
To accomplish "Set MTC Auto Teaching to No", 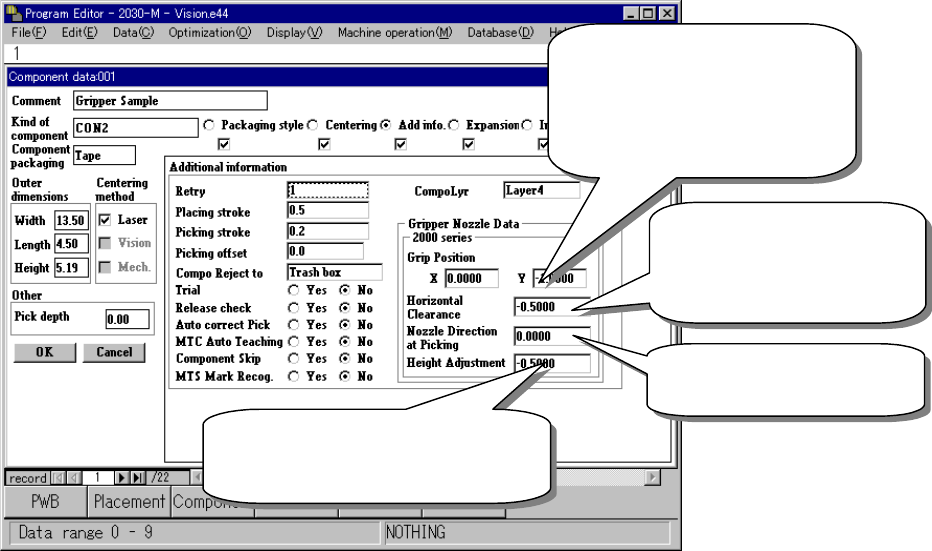I will tap(345, 342).
